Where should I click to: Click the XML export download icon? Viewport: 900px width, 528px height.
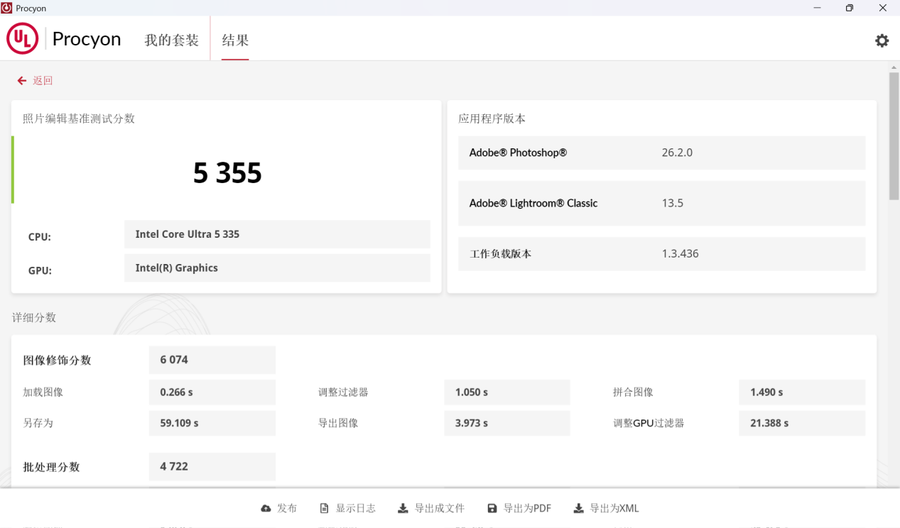coord(579,508)
